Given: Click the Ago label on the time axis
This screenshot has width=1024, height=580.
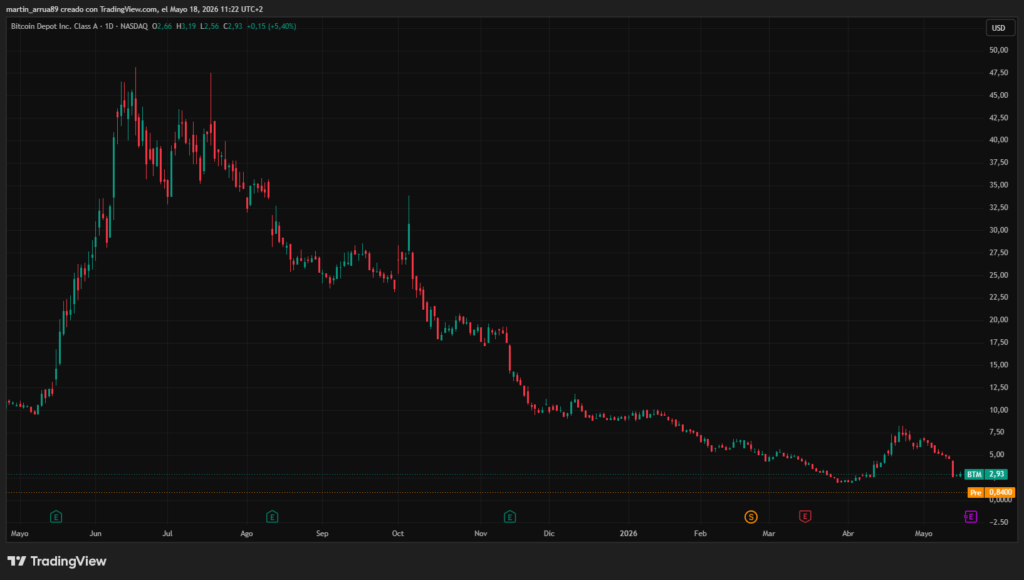Looking at the screenshot, I should click(x=246, y=534).
